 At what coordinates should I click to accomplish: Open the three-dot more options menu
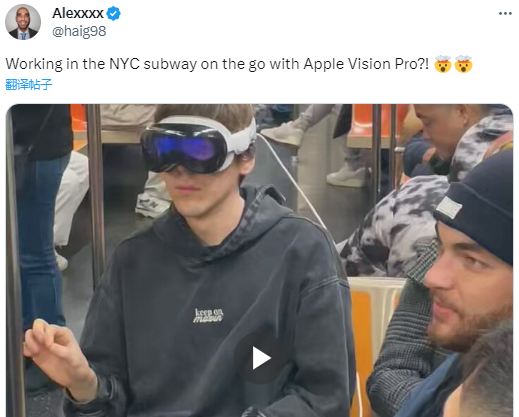coord(505,14)
